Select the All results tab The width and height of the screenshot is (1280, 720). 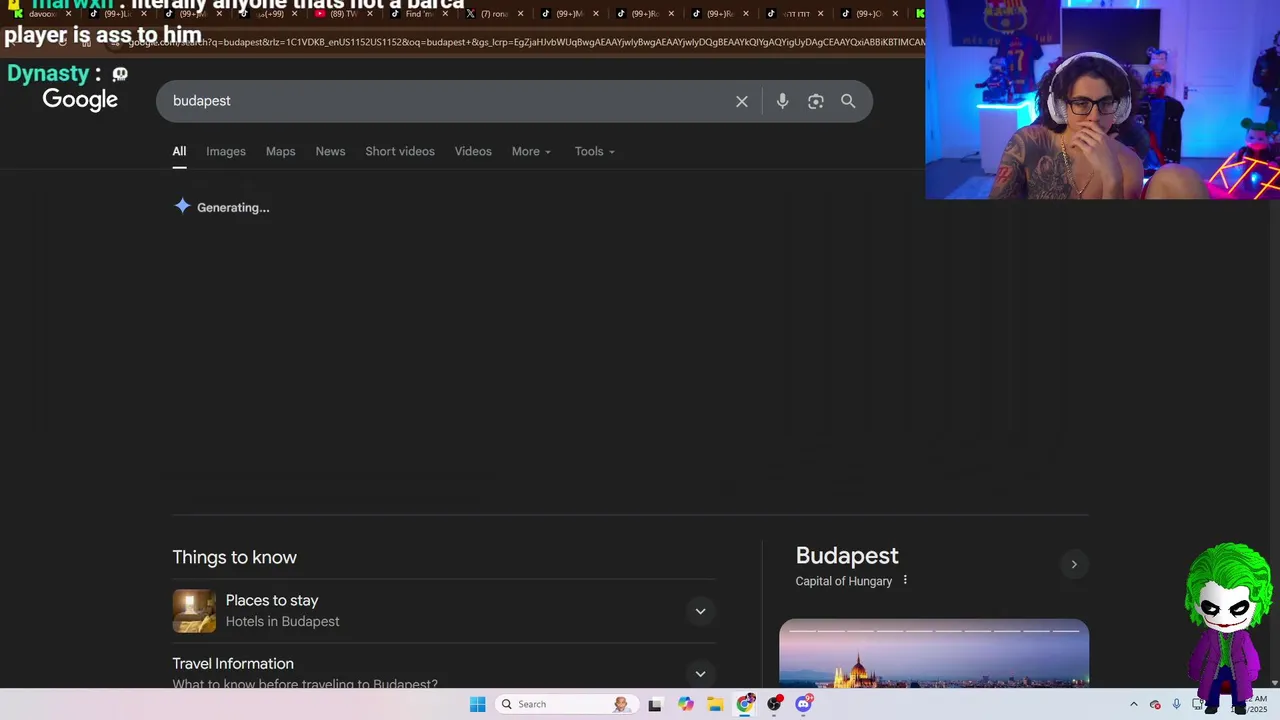[179, 151]
